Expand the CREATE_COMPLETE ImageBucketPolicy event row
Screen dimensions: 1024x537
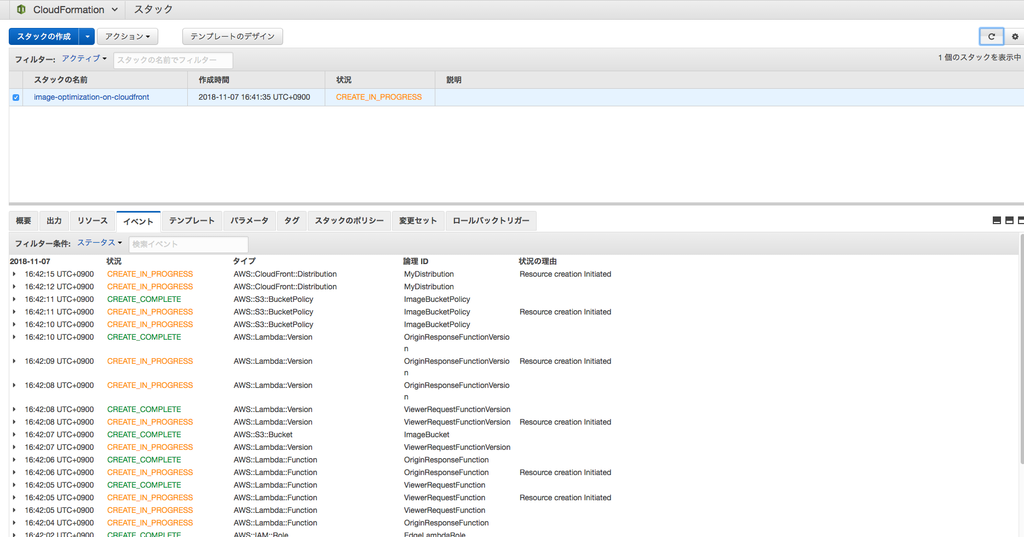[x=14, y=299]
